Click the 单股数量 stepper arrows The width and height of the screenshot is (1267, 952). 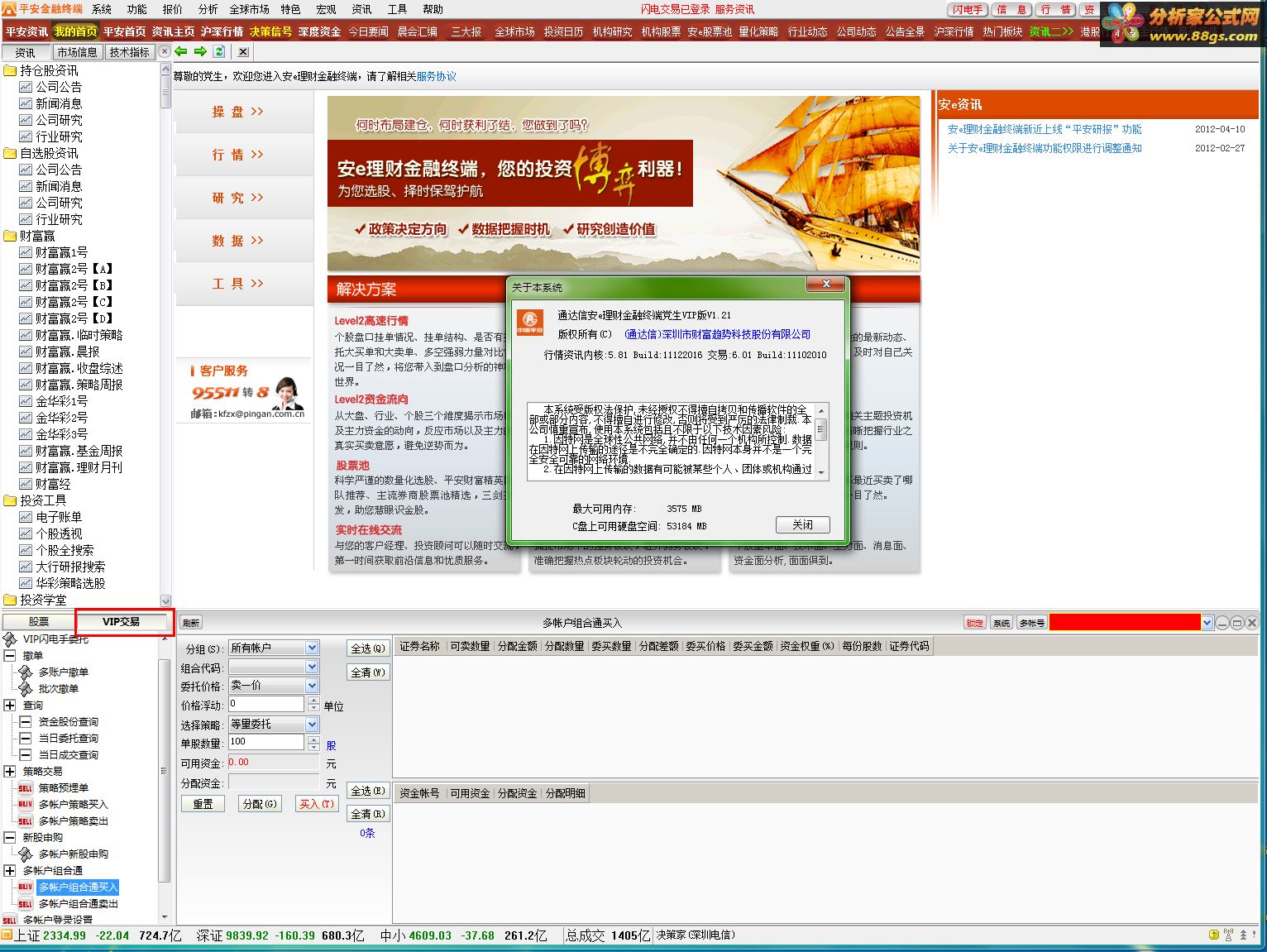pos(313,742)
